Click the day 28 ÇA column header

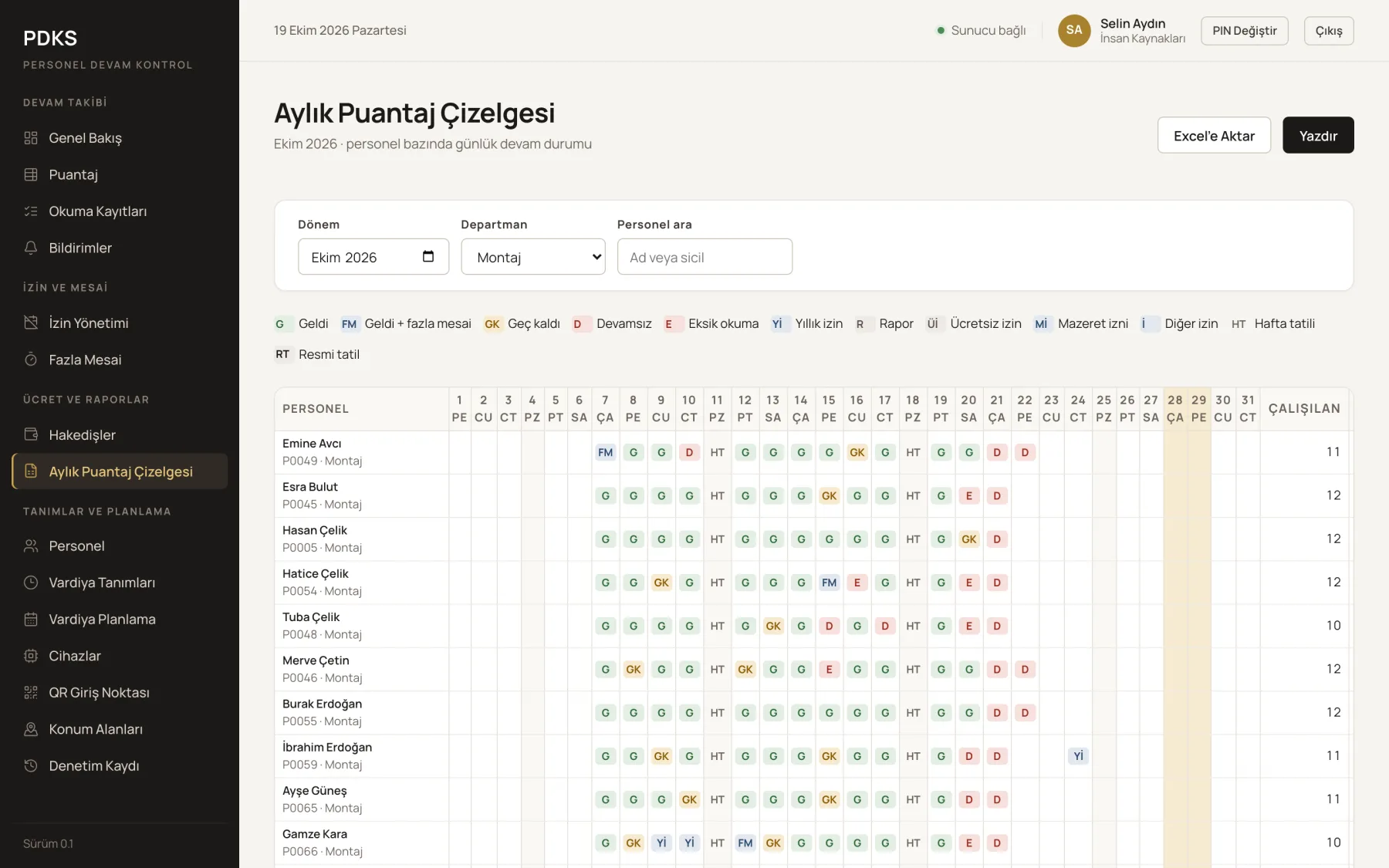click(x=1175, y=409)
